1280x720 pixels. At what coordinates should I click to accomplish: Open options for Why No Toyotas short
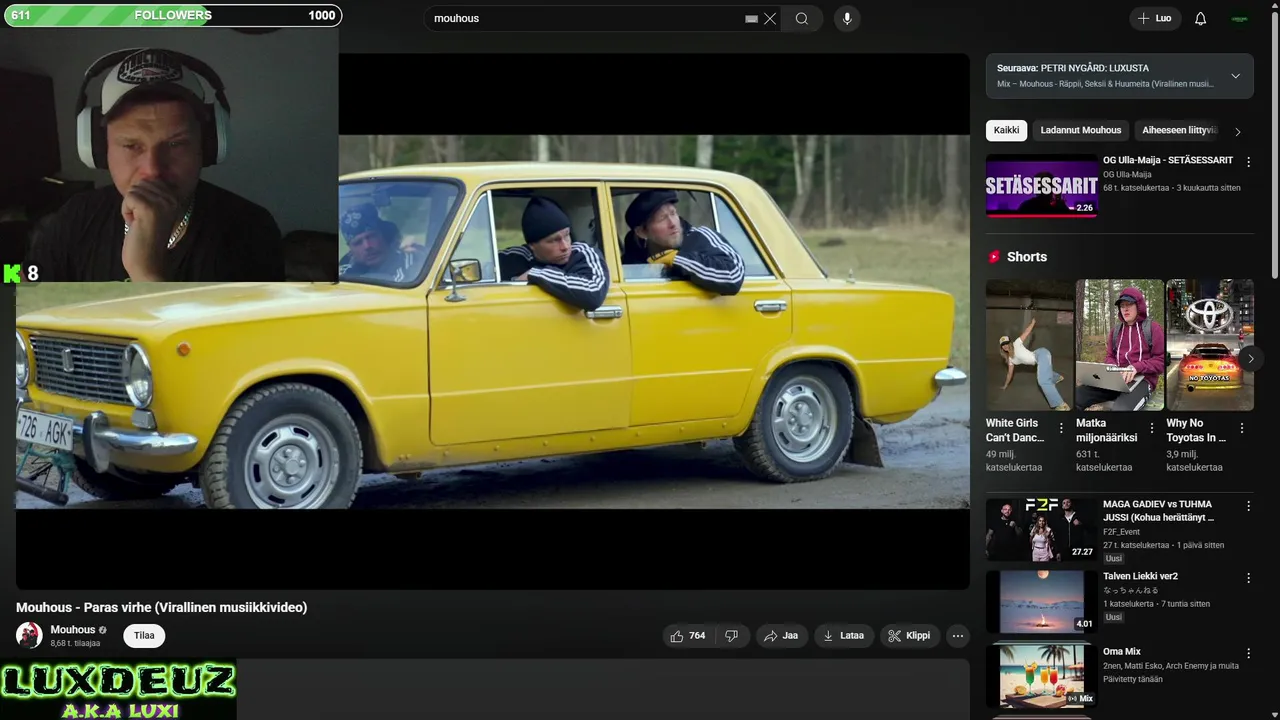(x=1242, y=428)
